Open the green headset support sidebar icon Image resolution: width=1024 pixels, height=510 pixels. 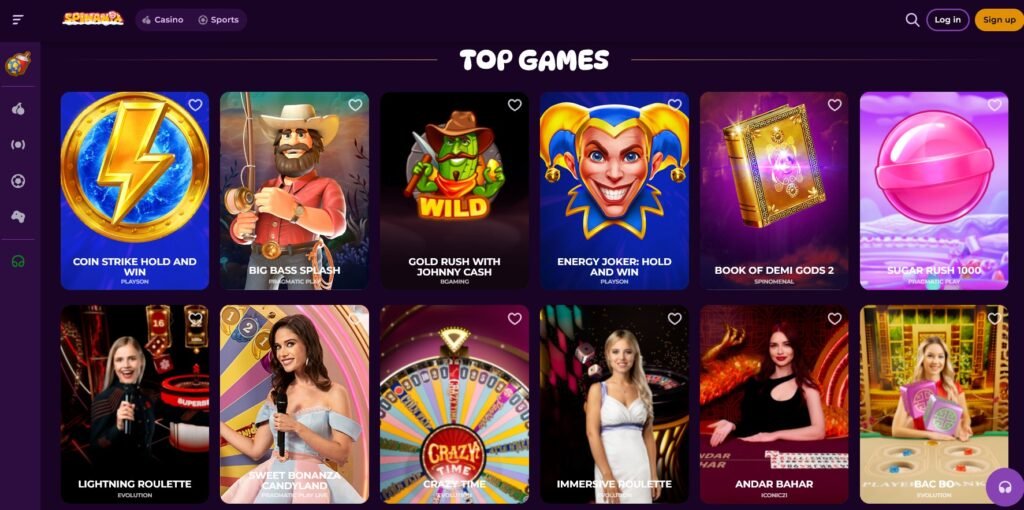(x=18, y=261)
